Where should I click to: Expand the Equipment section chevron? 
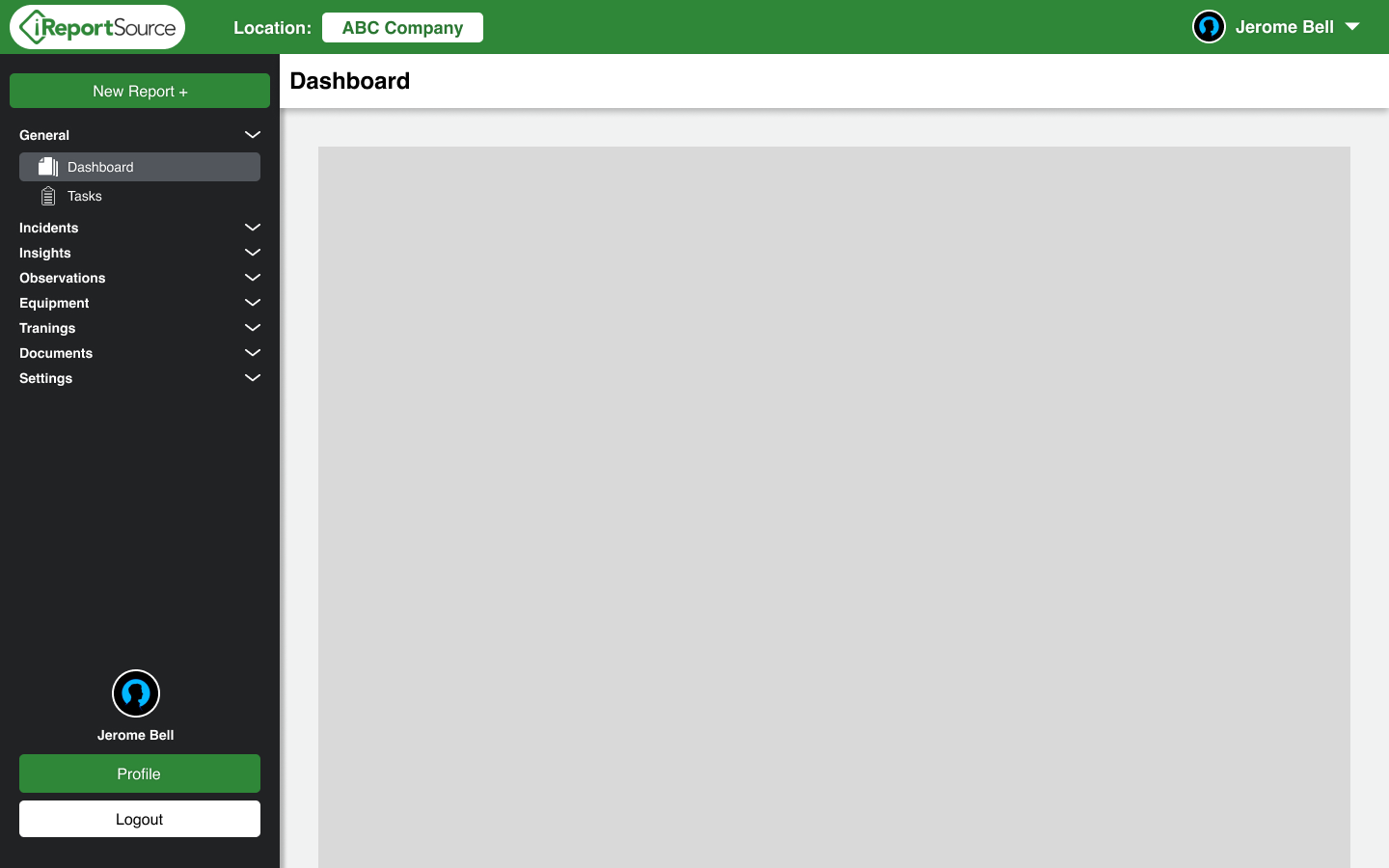(x=253, y=303)
